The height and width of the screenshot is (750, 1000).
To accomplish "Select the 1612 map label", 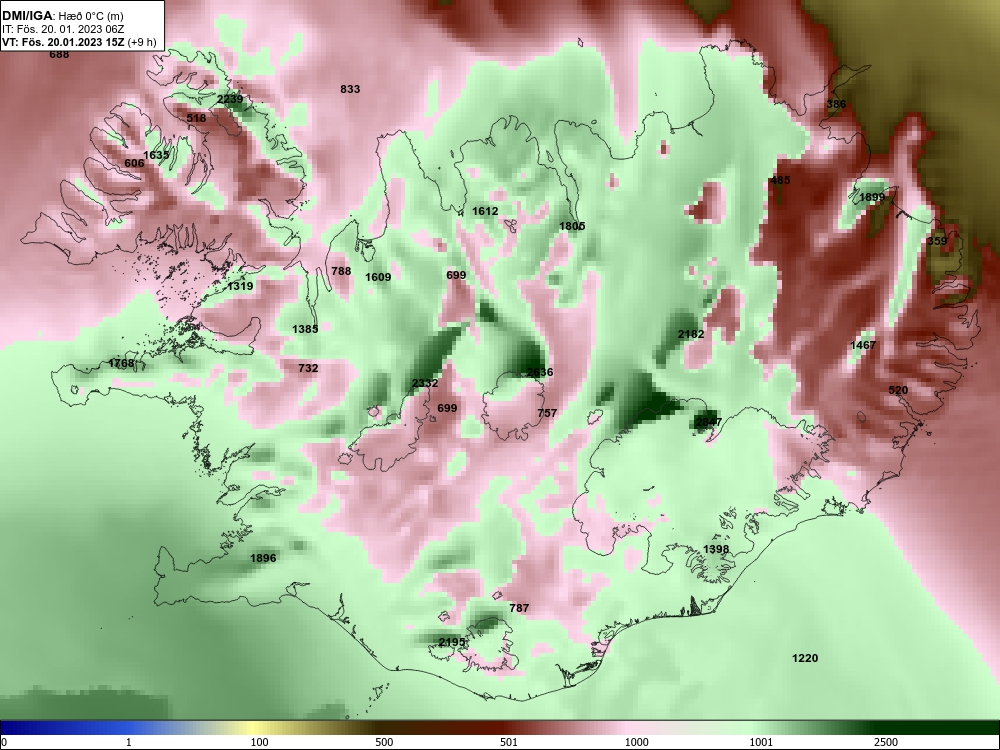I will (x=485, y=211).
